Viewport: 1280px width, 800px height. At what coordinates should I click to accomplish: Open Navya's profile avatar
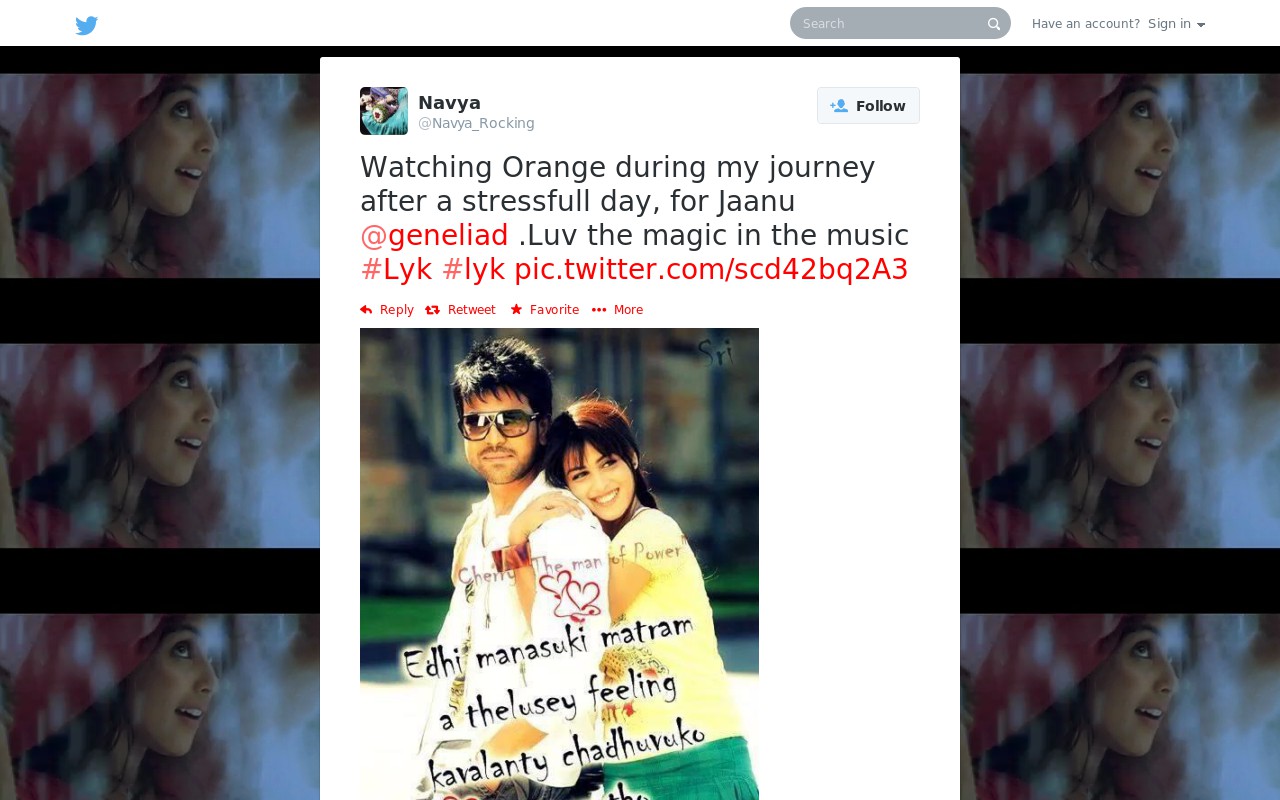pos(384,111)
